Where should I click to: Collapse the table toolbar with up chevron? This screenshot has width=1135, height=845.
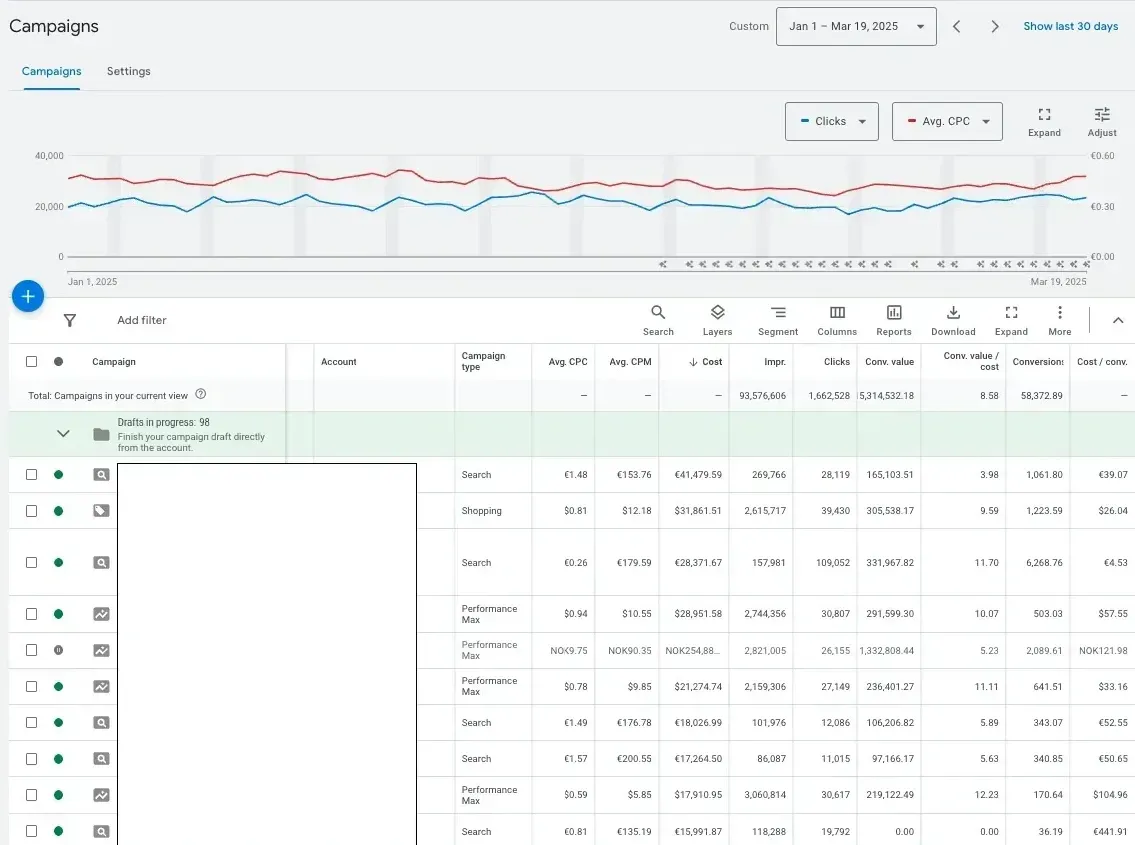(1118, 320)
